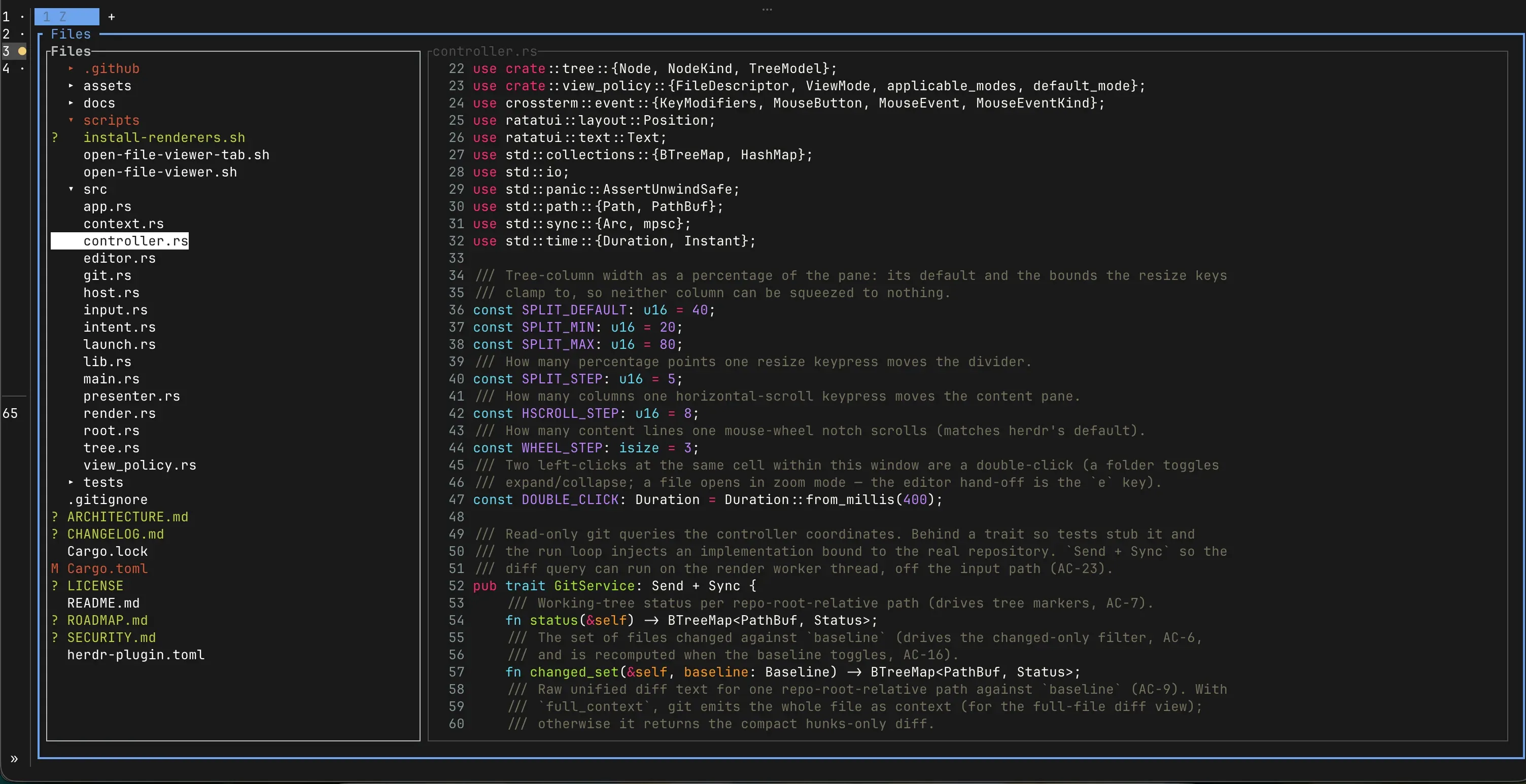1526x784 pixels.
Task: Open input.rs from the tree
Action: pyautogui.click(x=116, y=310)
